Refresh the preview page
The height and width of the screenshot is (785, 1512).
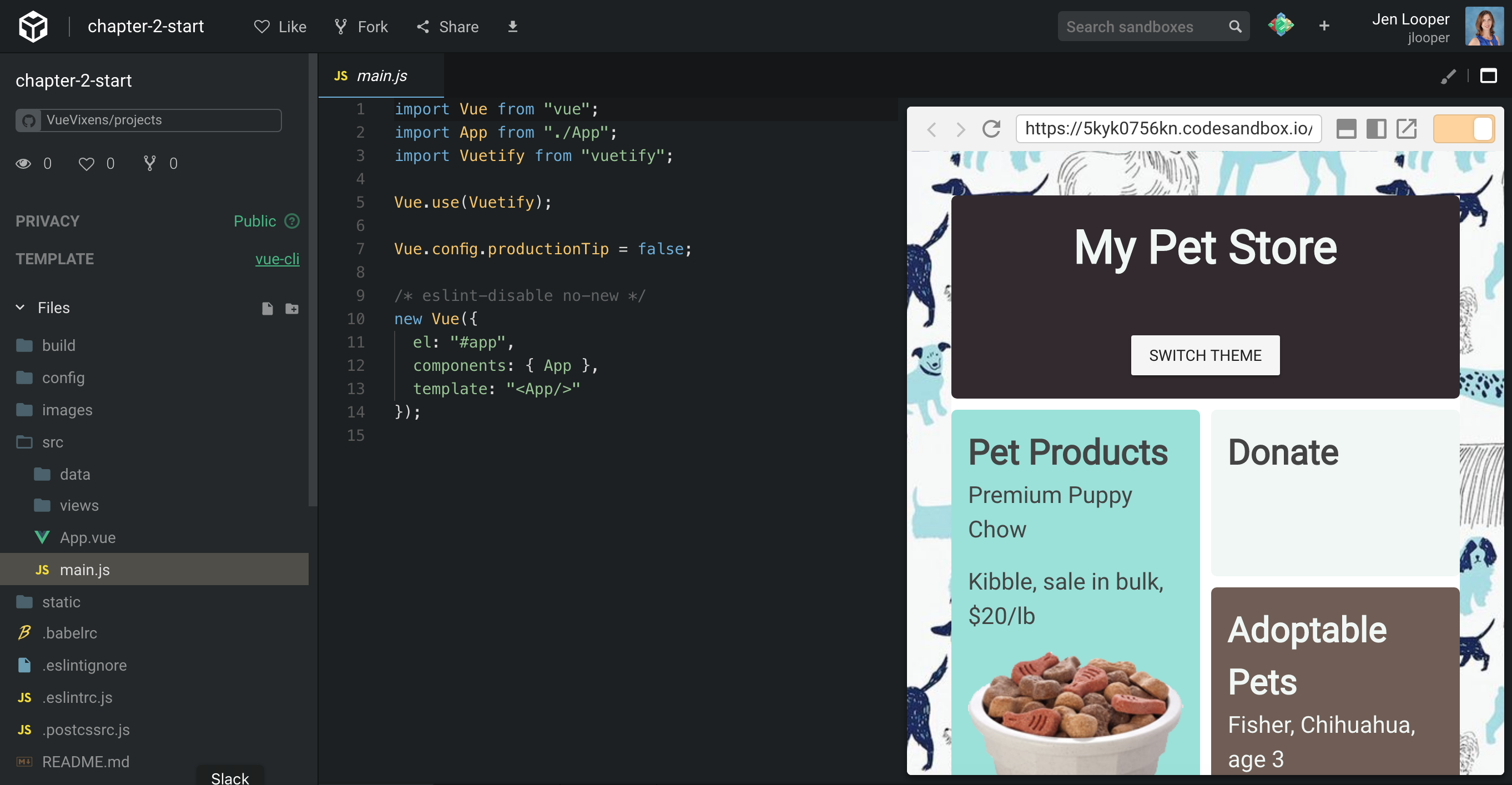coord(991,129)
